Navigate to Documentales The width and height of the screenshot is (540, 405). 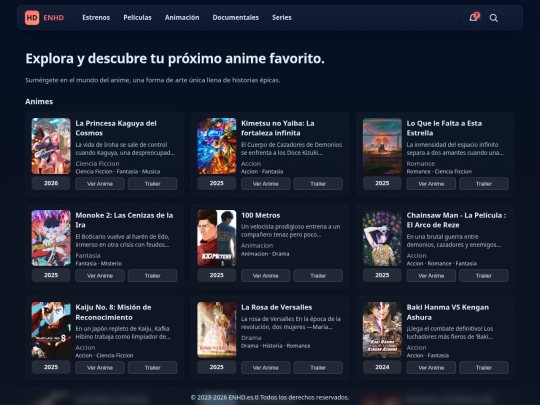236,18
